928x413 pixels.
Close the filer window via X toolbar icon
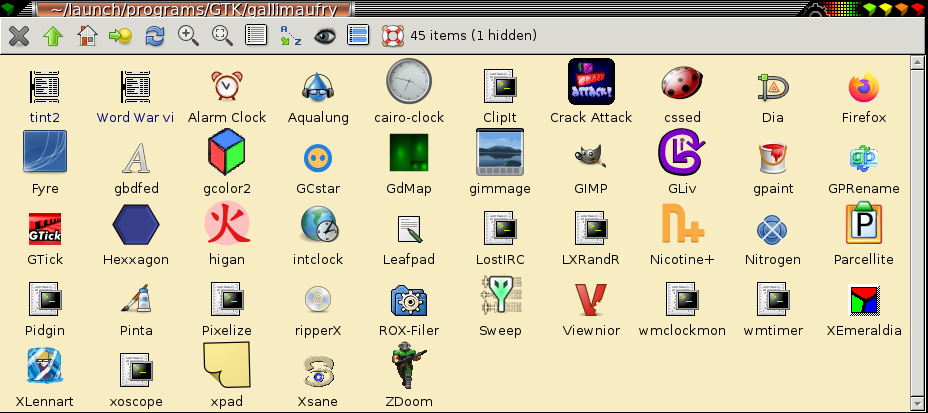pyautogui.click(x=19, y=36)
